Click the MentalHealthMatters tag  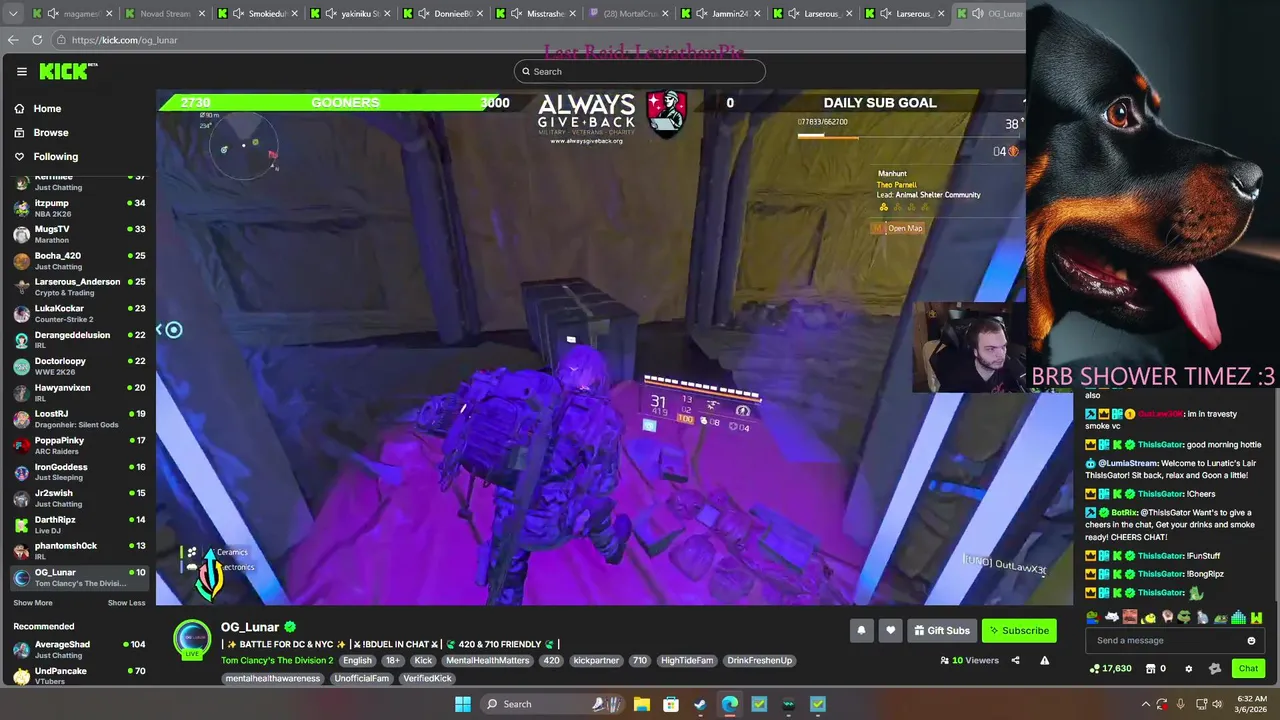[x=487, y=661]
